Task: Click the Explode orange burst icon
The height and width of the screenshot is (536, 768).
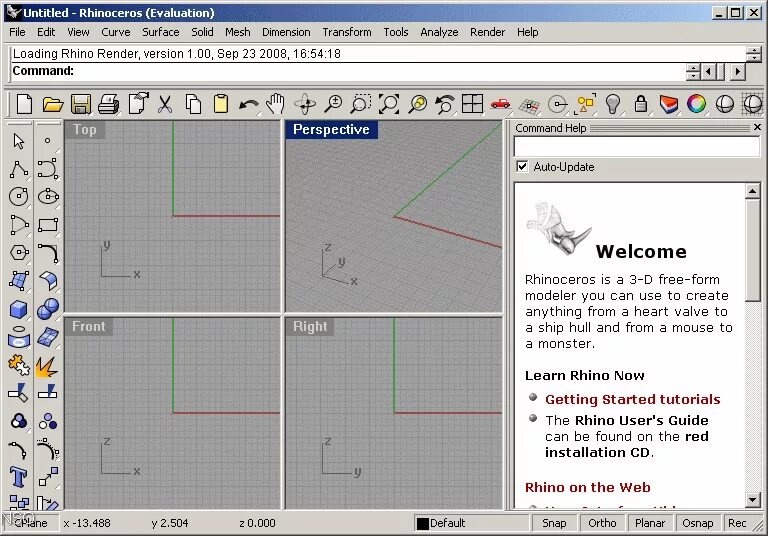Action: (47, 366)
